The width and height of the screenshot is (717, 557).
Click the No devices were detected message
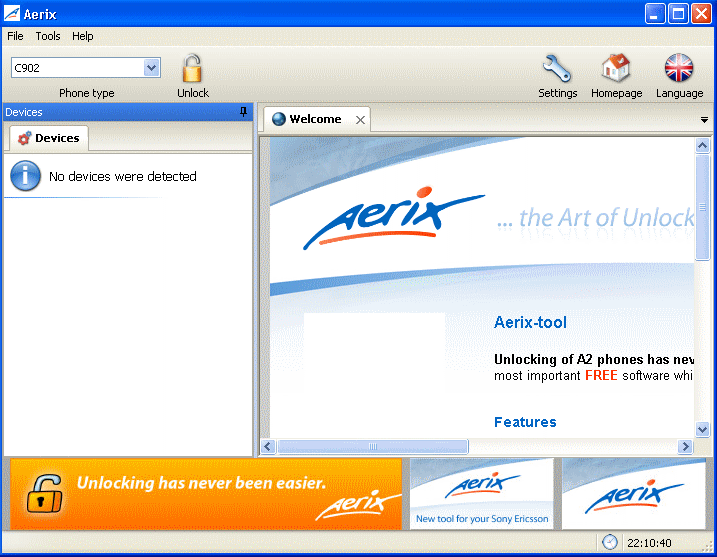(x=123, y=177)
